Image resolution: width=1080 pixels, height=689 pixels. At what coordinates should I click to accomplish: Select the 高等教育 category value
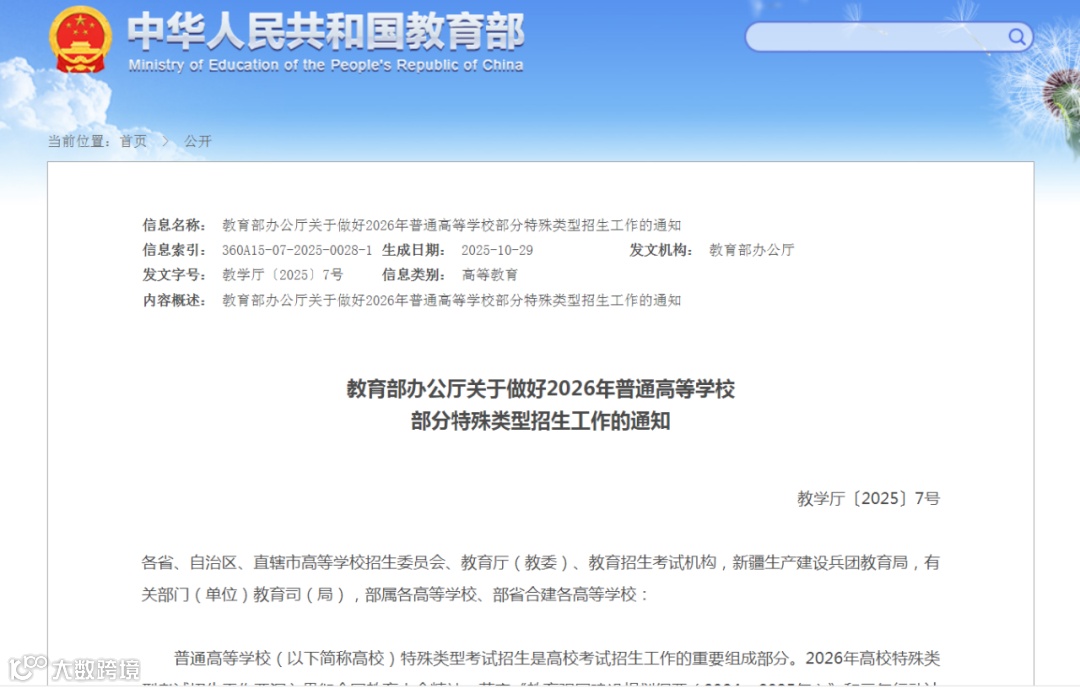click(490, 275)
